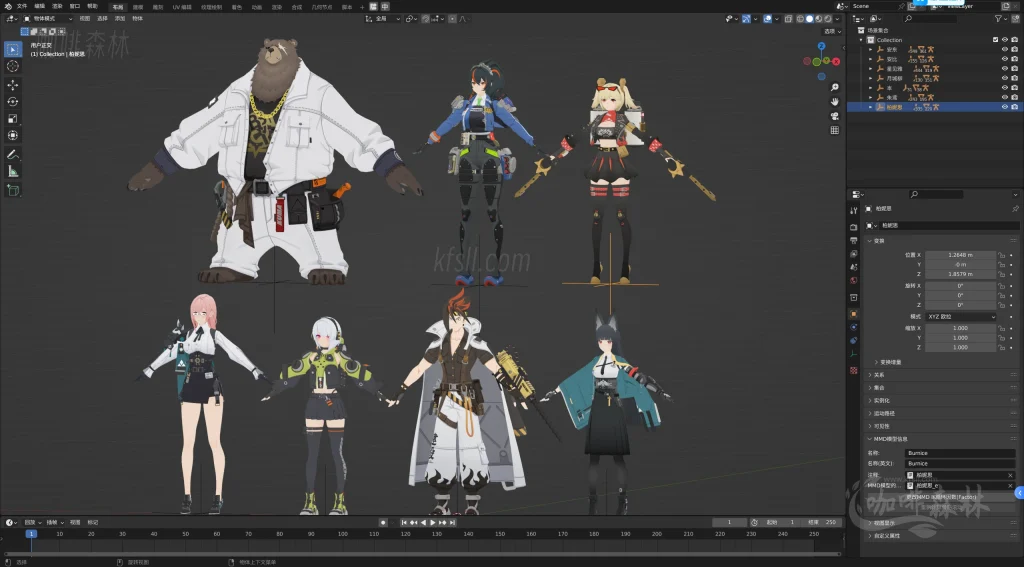
Task: Collapse the MMD模型信息 panel
Action: coord(890,439)
